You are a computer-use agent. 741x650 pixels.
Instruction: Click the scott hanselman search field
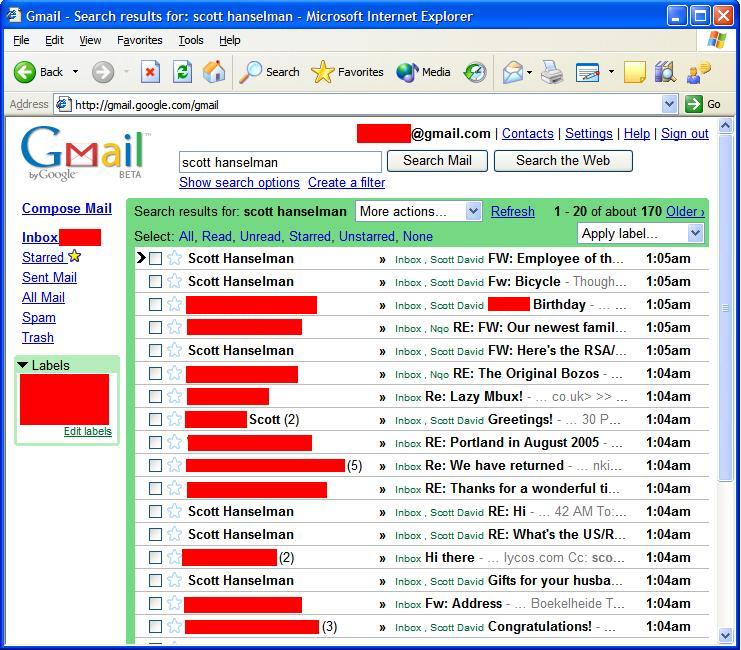pyautogui.click(x=280, y=162)
